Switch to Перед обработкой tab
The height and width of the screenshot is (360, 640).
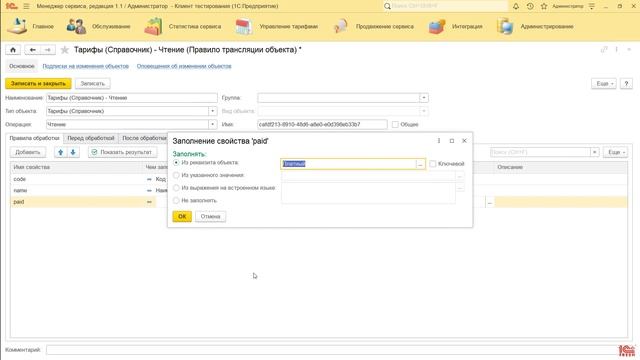(x=91, y=138)
